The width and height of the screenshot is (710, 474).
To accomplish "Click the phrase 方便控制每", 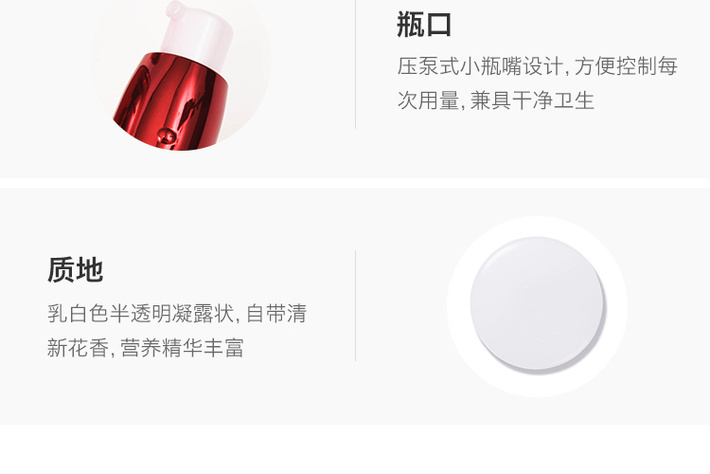I will [626, 66].
